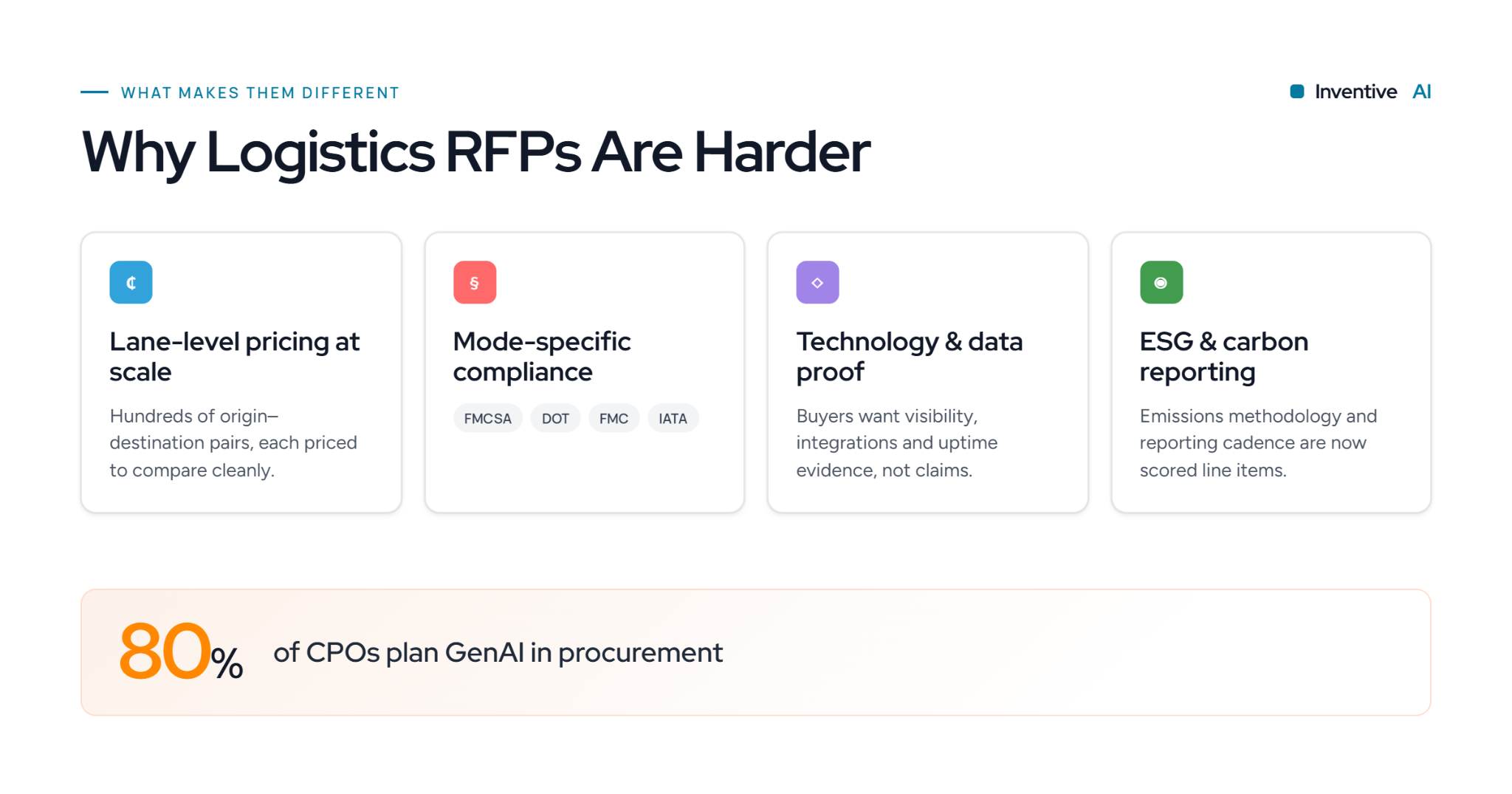Screen dimensions: 1512x794
Task: Click the red section-sign compliance icon
Action: (475, 282)
